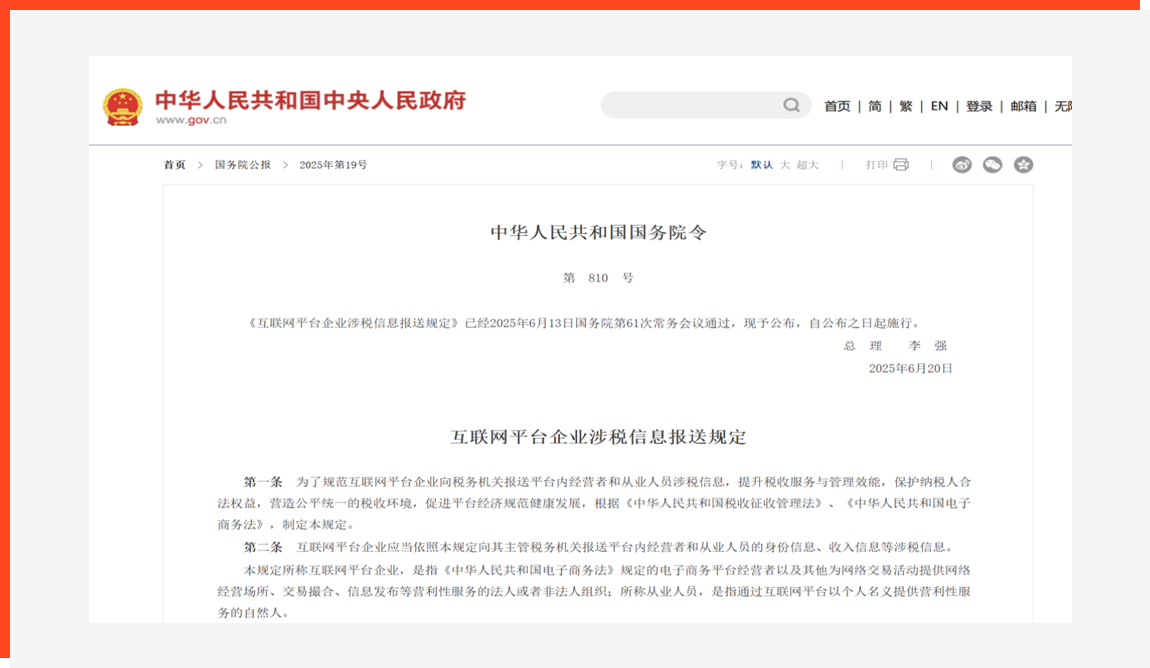Switch font size to 大
Viewport: 1150px width, 668px height.
(x=785, y=165)
